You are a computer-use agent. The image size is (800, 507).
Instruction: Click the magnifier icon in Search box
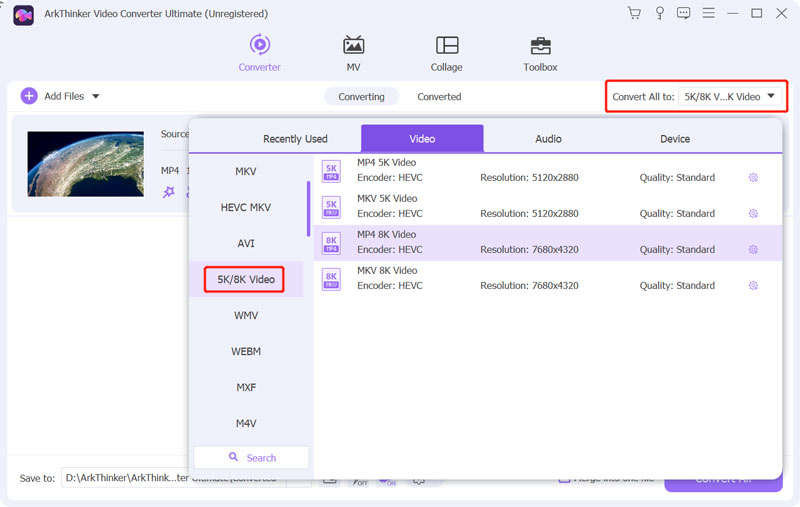coord(233,457)
